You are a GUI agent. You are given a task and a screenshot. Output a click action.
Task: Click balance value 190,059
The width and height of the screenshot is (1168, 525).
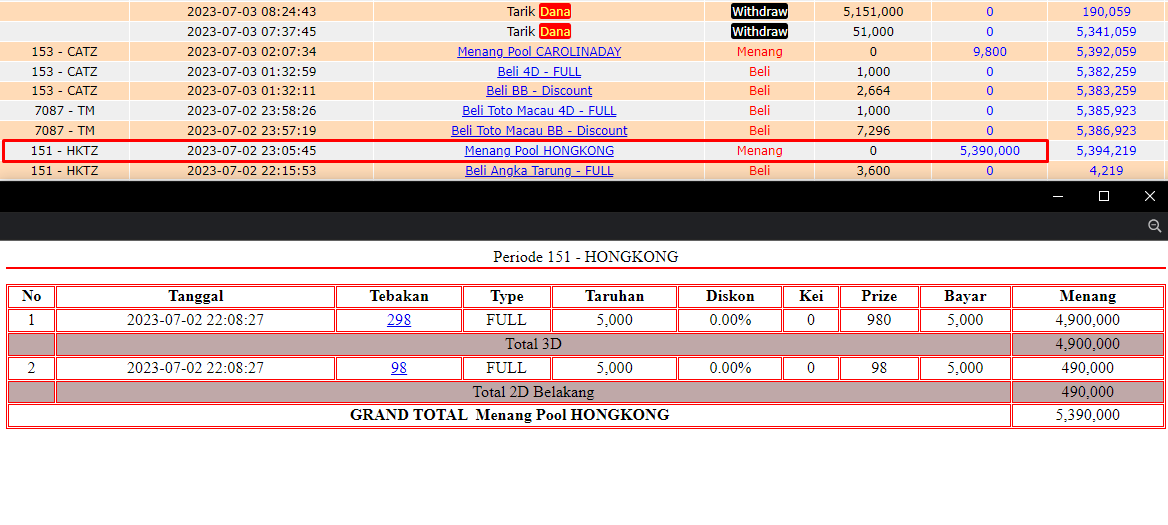coord(1106,12)
